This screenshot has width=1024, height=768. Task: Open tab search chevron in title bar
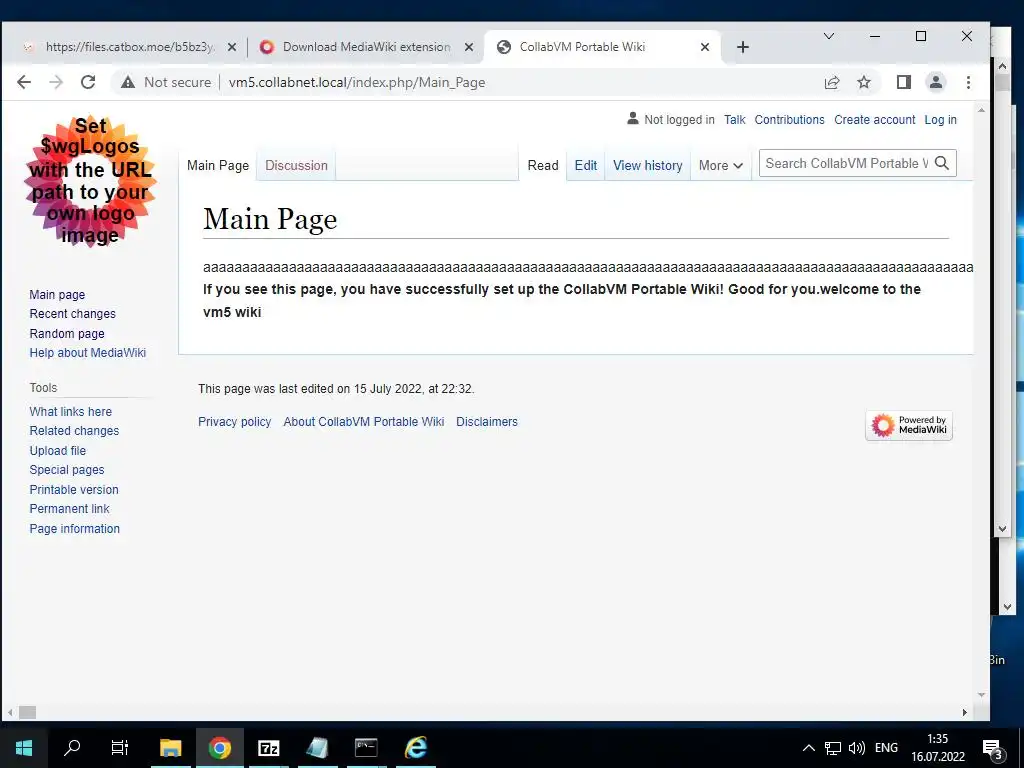click(829, 36)
